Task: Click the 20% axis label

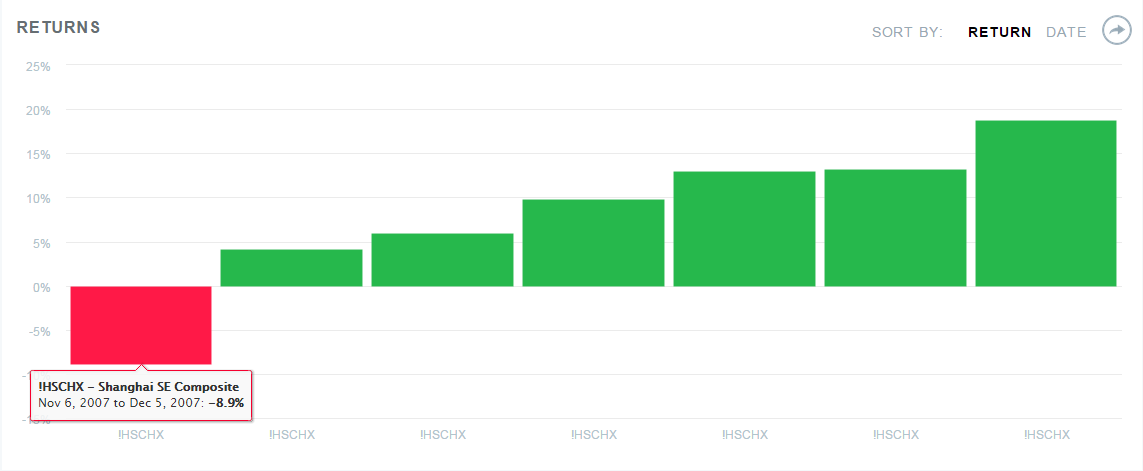Action: click(36, 110)
